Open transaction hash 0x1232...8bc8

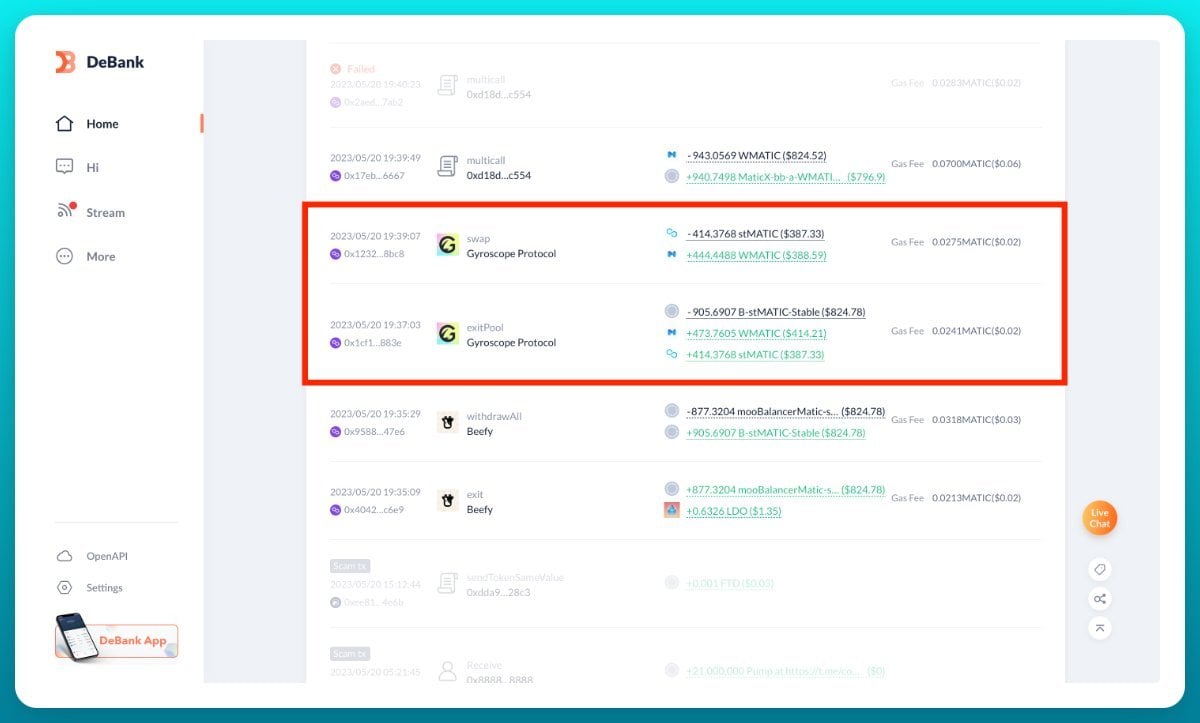tap(374, 253)
